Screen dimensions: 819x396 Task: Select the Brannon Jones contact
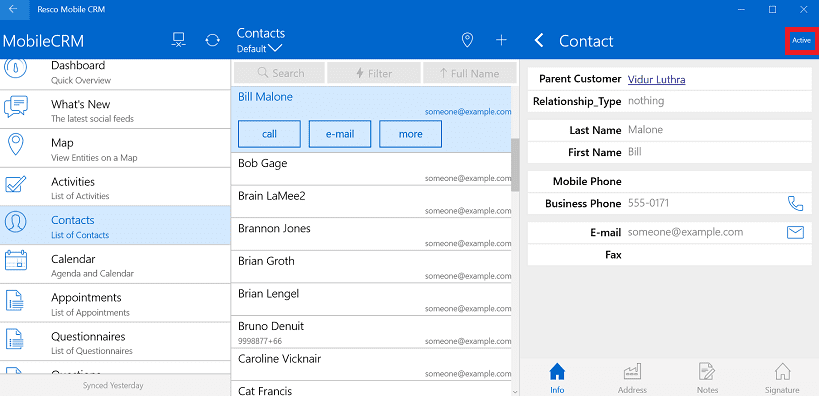point(371,234)
